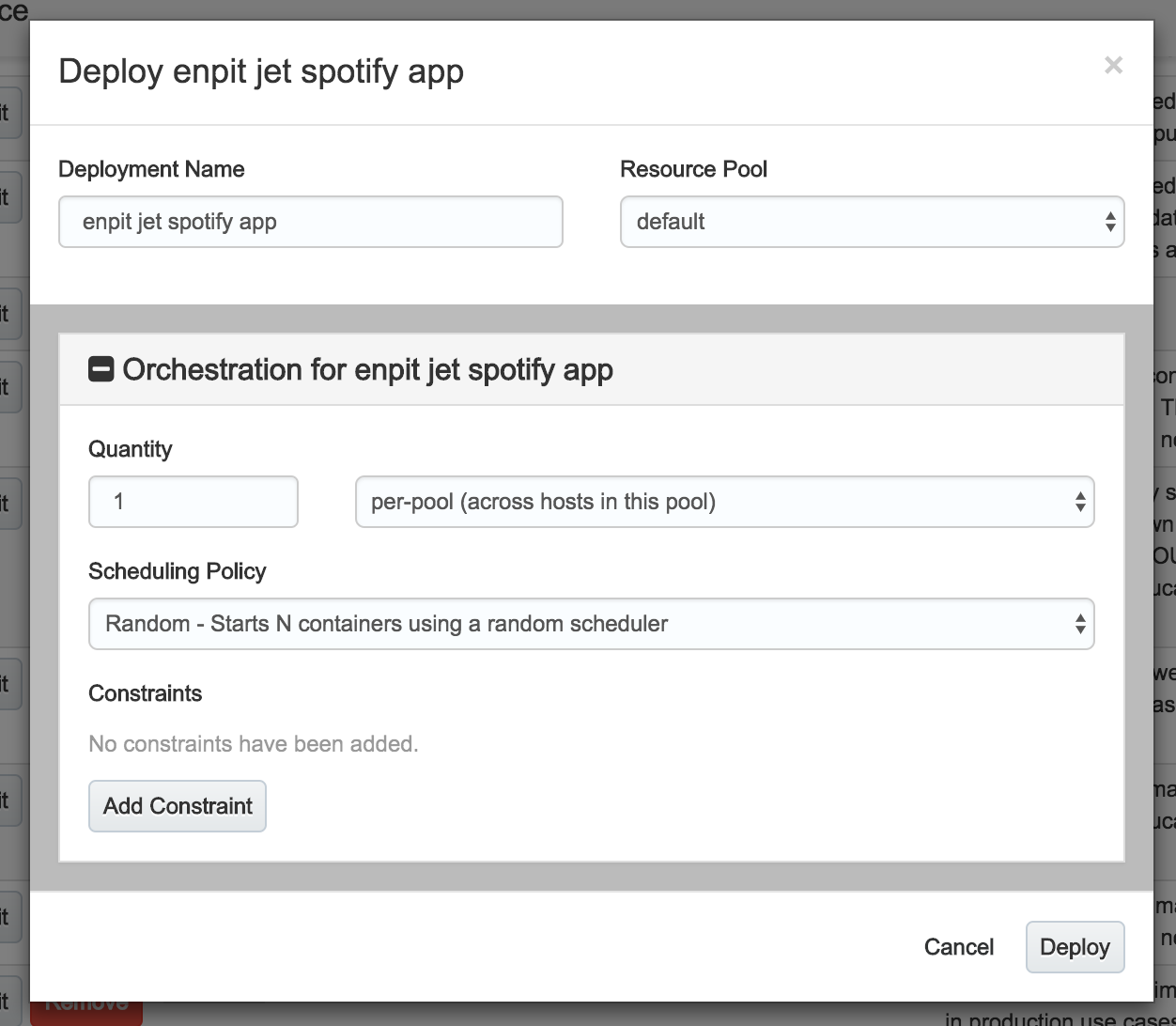
Task: Click the Scheduling Policy label
Action: 178,571
